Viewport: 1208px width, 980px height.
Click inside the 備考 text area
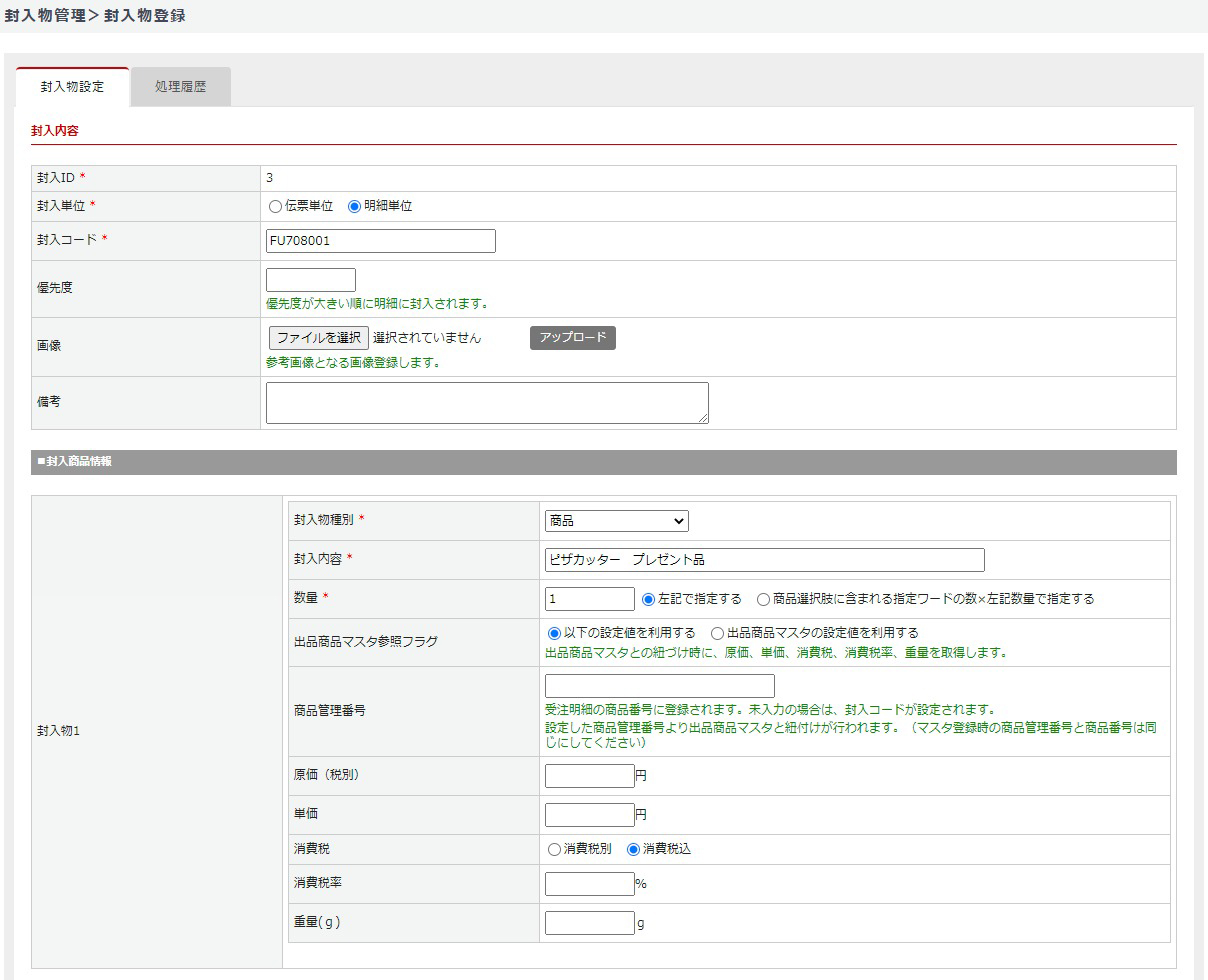[x=486, y=402]
